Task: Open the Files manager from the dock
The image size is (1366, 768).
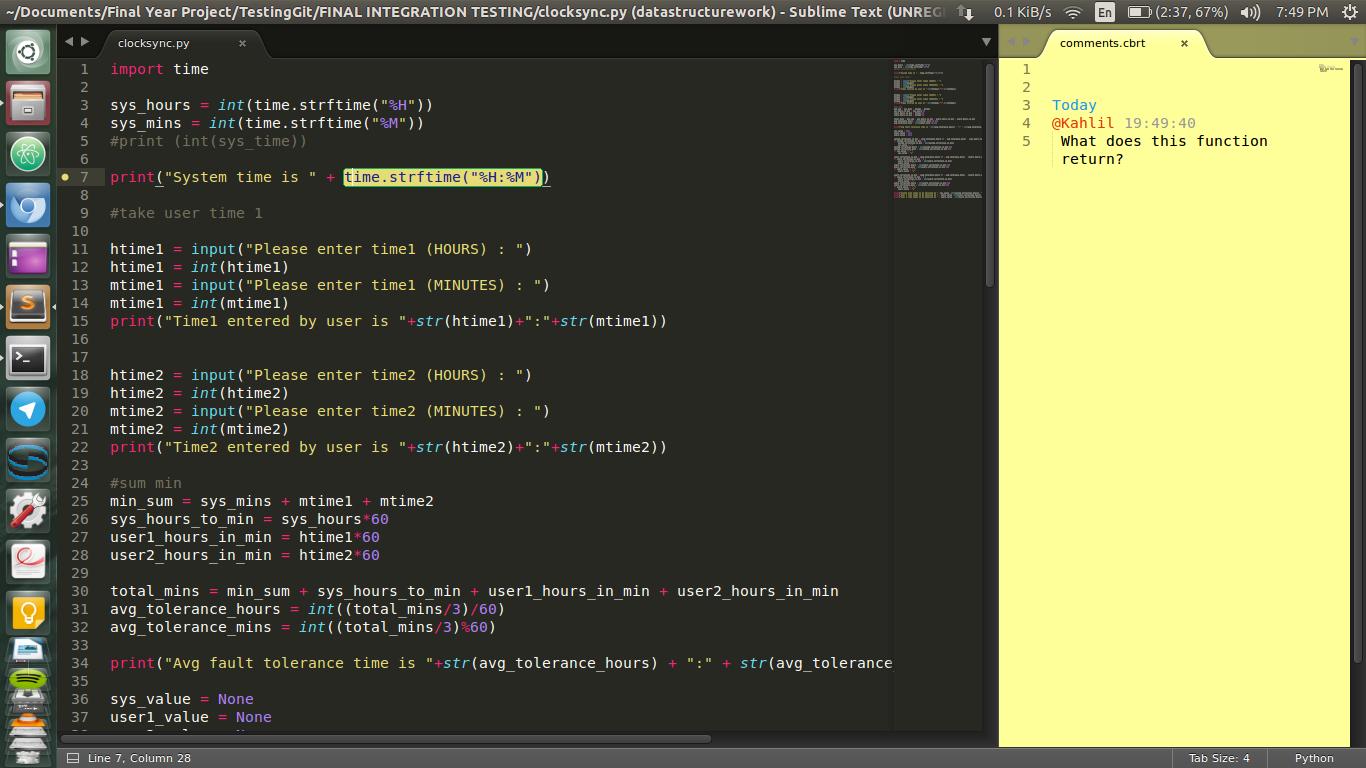Action: coord(28,103)
